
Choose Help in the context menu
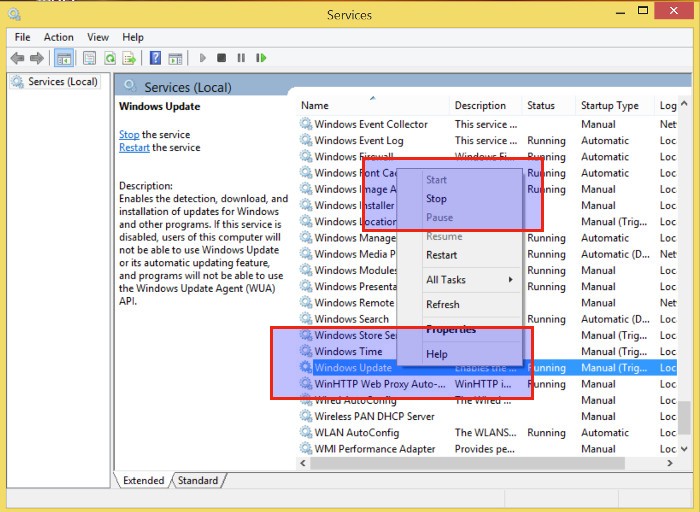coord(459,354)
